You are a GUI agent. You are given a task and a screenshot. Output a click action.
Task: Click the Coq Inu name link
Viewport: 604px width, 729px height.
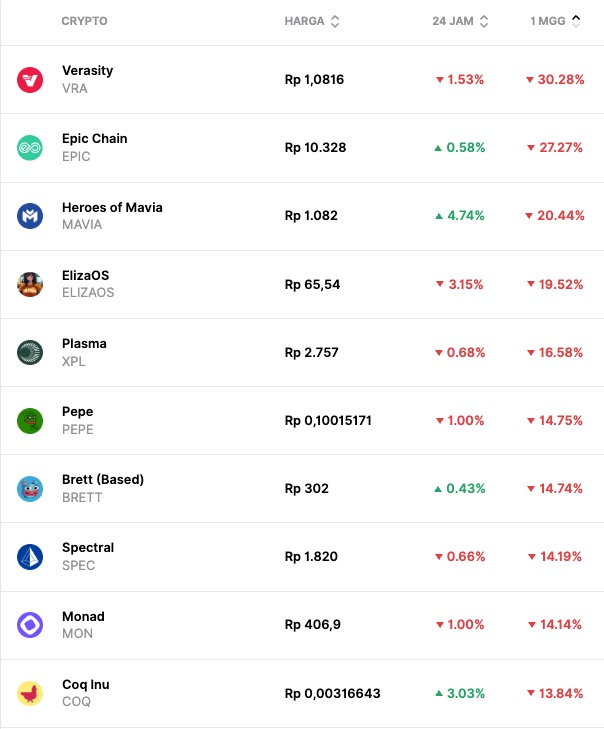(86, 685)
